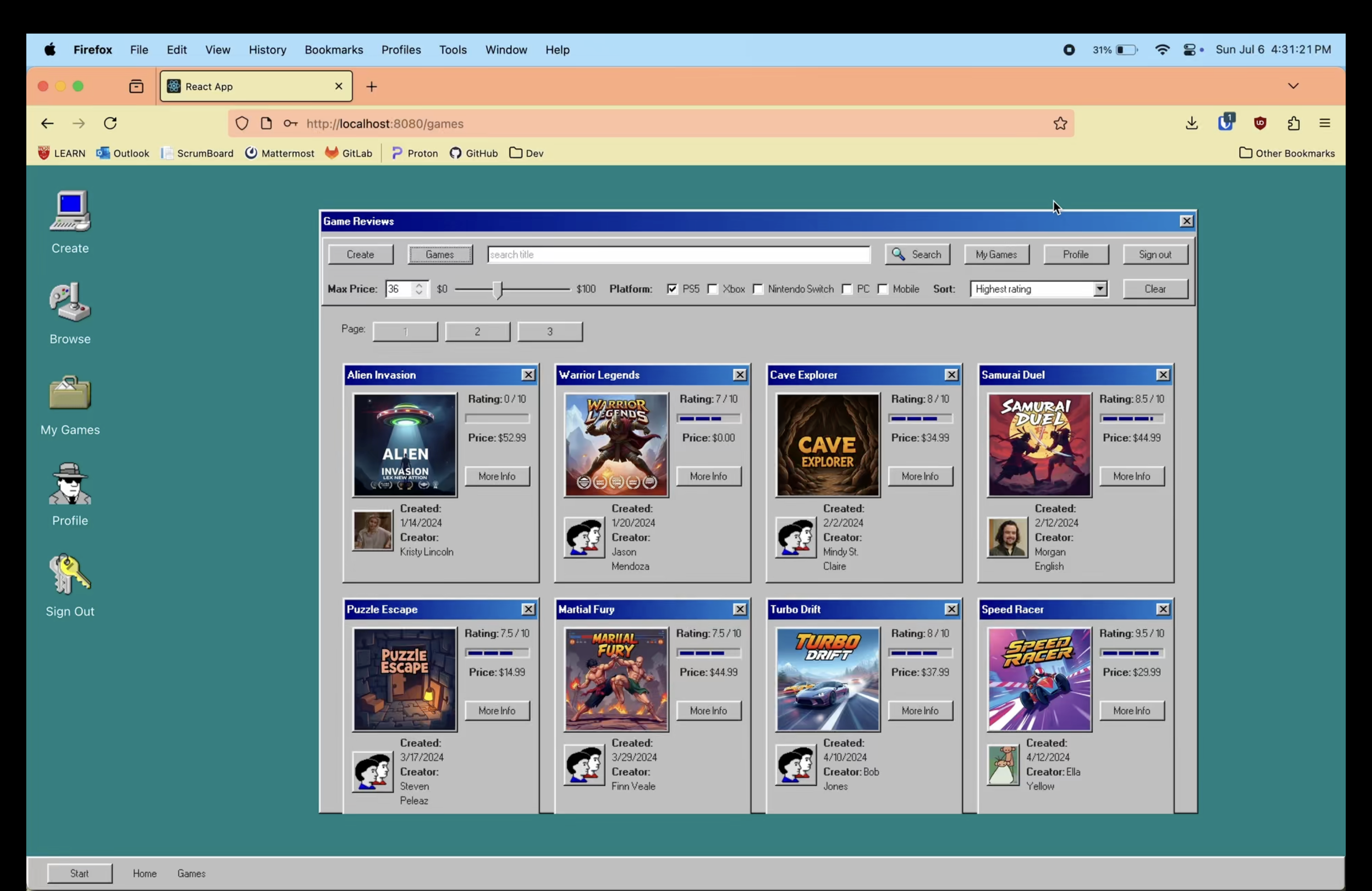Image resolution: width=1372 pixels, height=891 pixels.
Task: Expand the list all tabs chevron
Action: pyautogui.click(x=1294, y=86)
